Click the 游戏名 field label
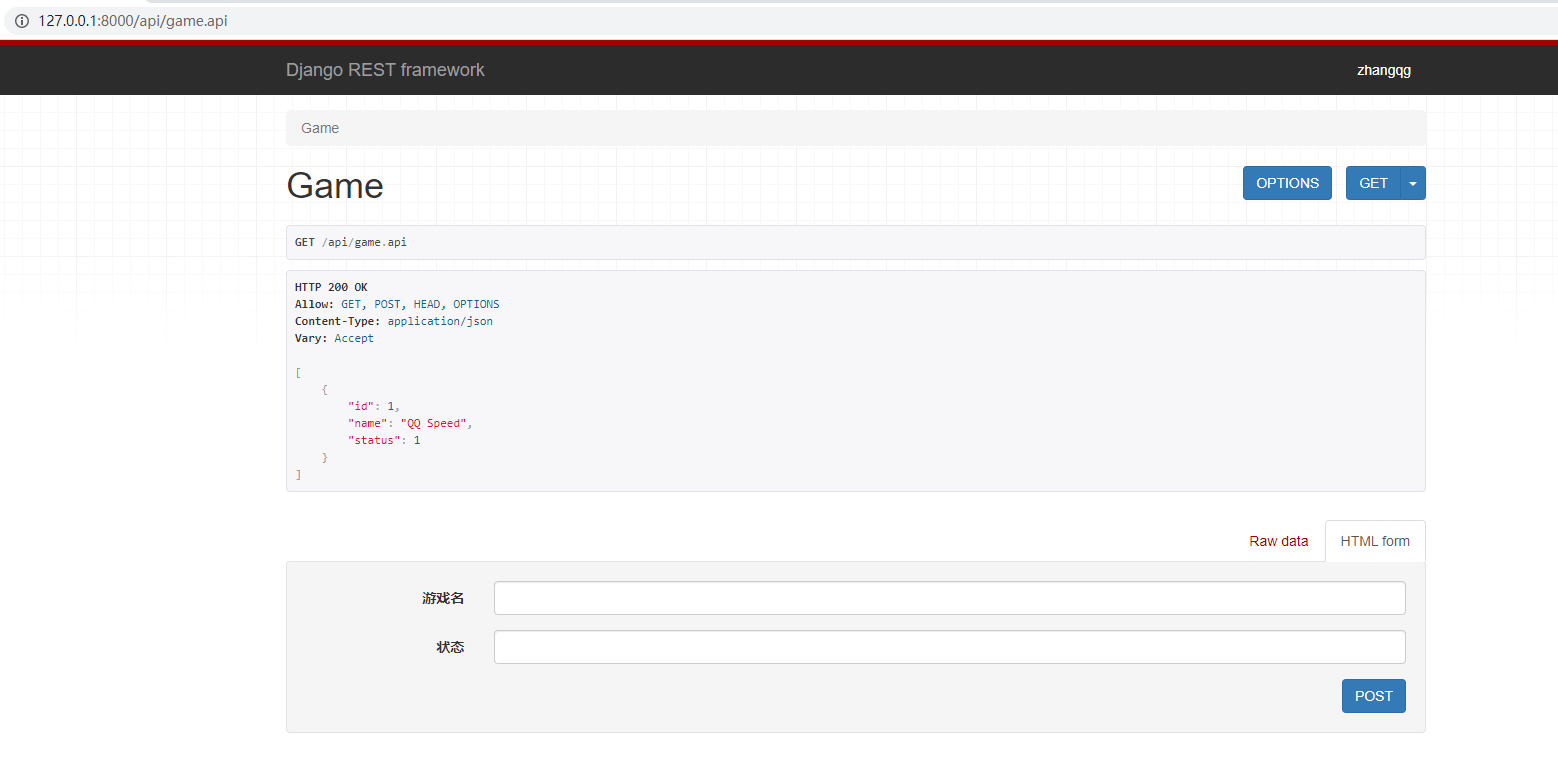The width and height of the screenshot is (1558, 774). click(x=443, y=598)
